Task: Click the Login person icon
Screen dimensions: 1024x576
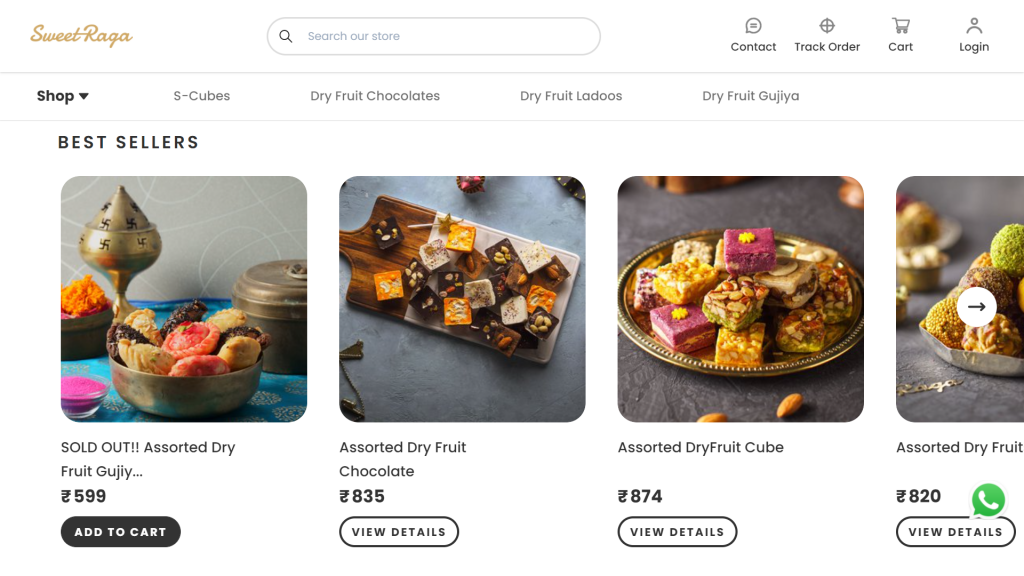Action: pyautogui.click(x=974, y=26)
